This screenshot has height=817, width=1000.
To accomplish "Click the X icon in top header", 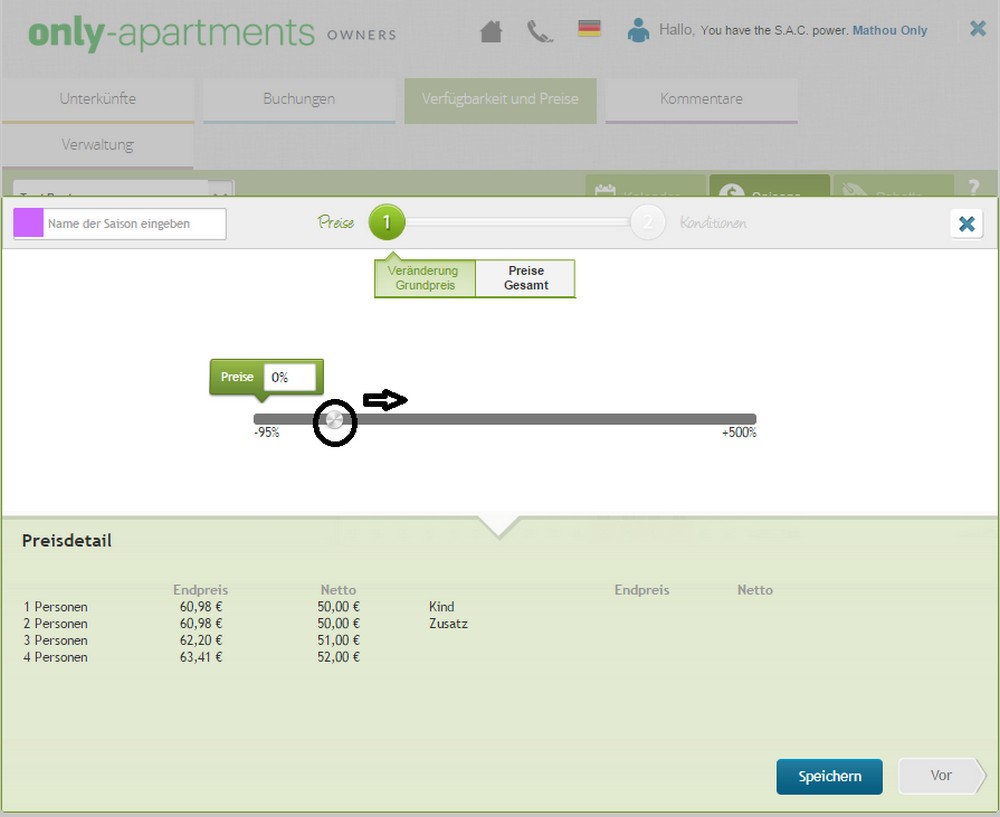I will point(977,29).
